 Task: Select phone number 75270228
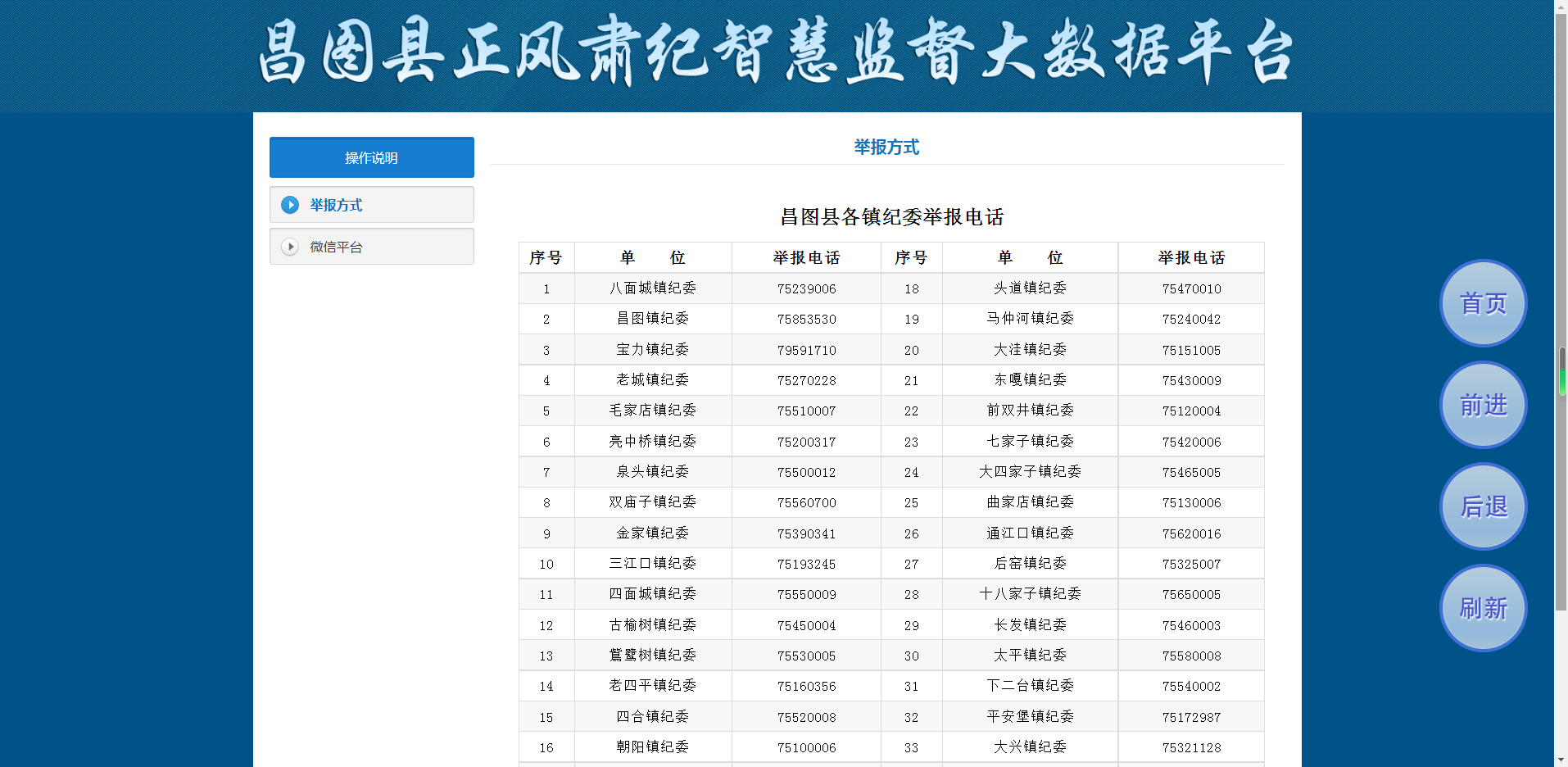click(x=807, y=381)
